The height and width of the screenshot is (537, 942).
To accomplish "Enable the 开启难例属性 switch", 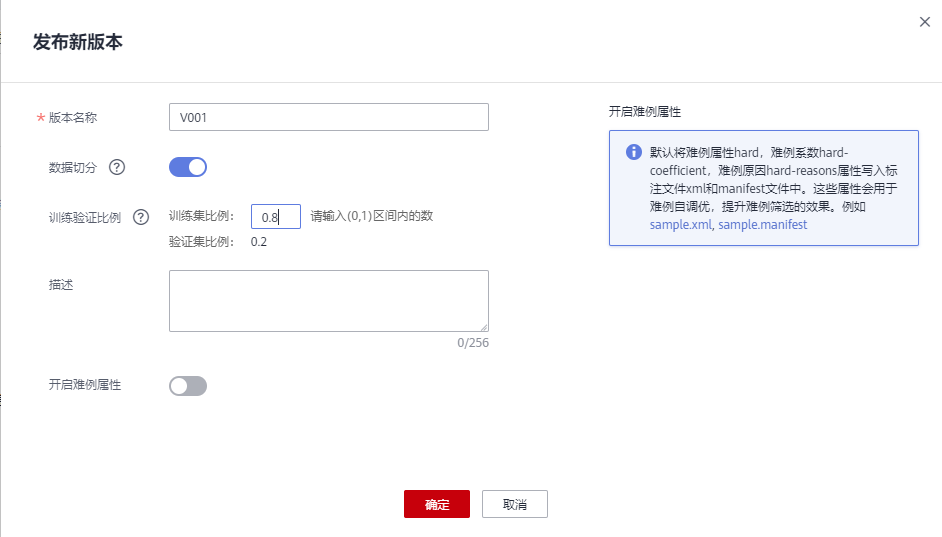I will (x=188, y=386).
